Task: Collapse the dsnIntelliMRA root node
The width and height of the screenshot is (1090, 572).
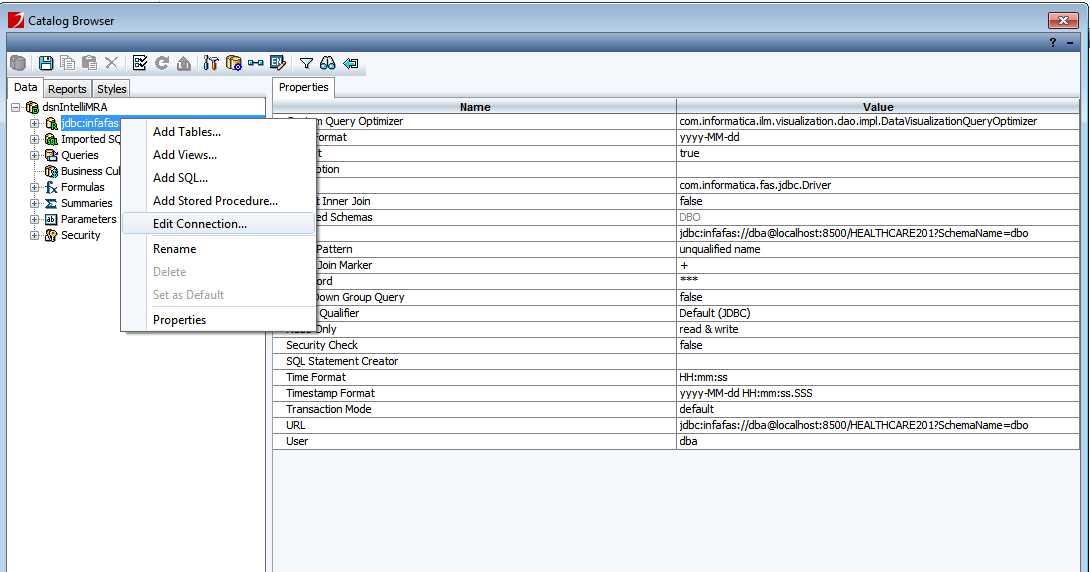Action: pyautogui.click(x=16, y=107)
